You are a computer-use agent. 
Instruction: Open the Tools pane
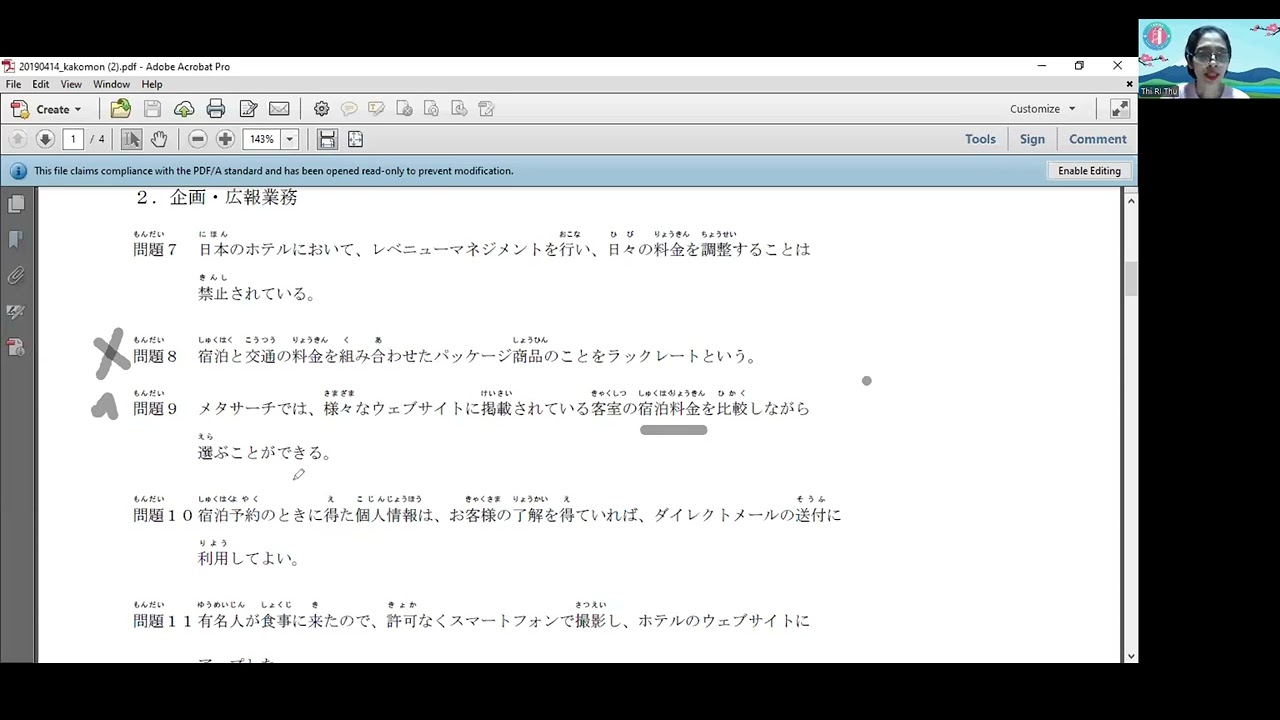pyautogui.click(x=980, y=139)
